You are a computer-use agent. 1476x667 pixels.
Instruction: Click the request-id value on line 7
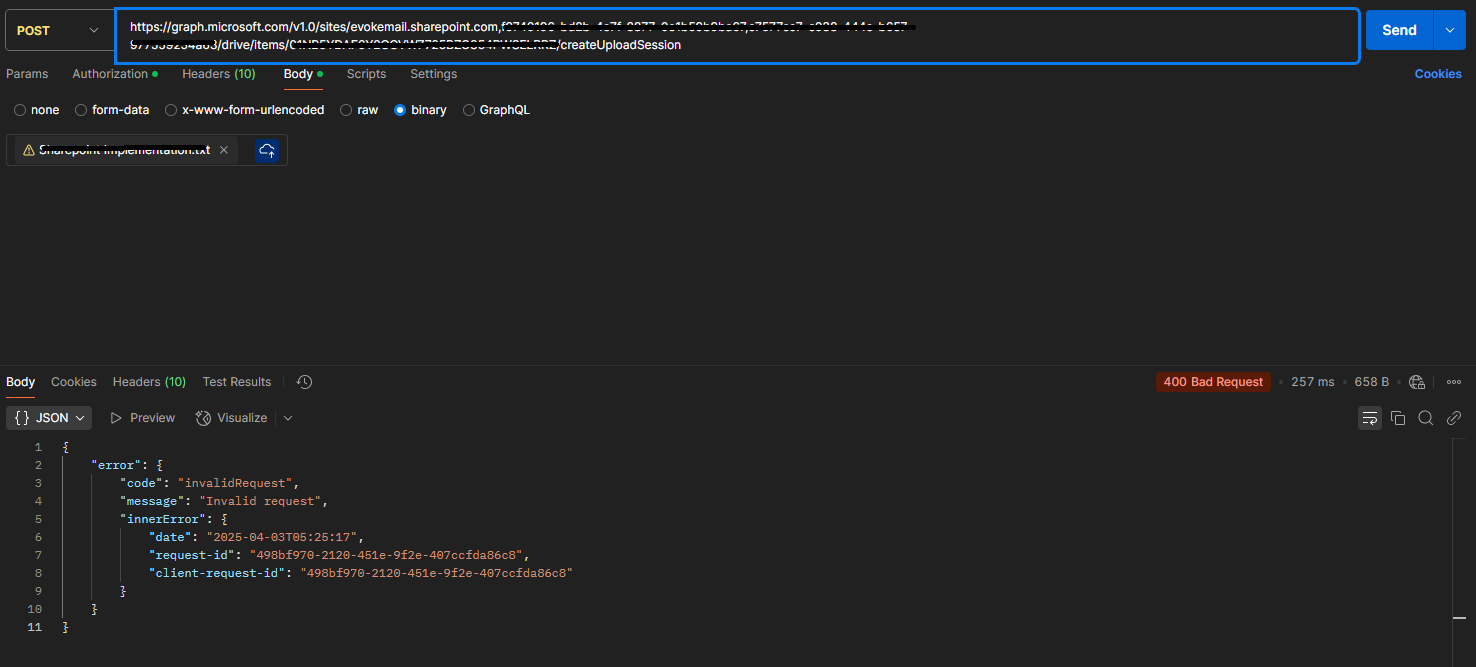point(387,555)
